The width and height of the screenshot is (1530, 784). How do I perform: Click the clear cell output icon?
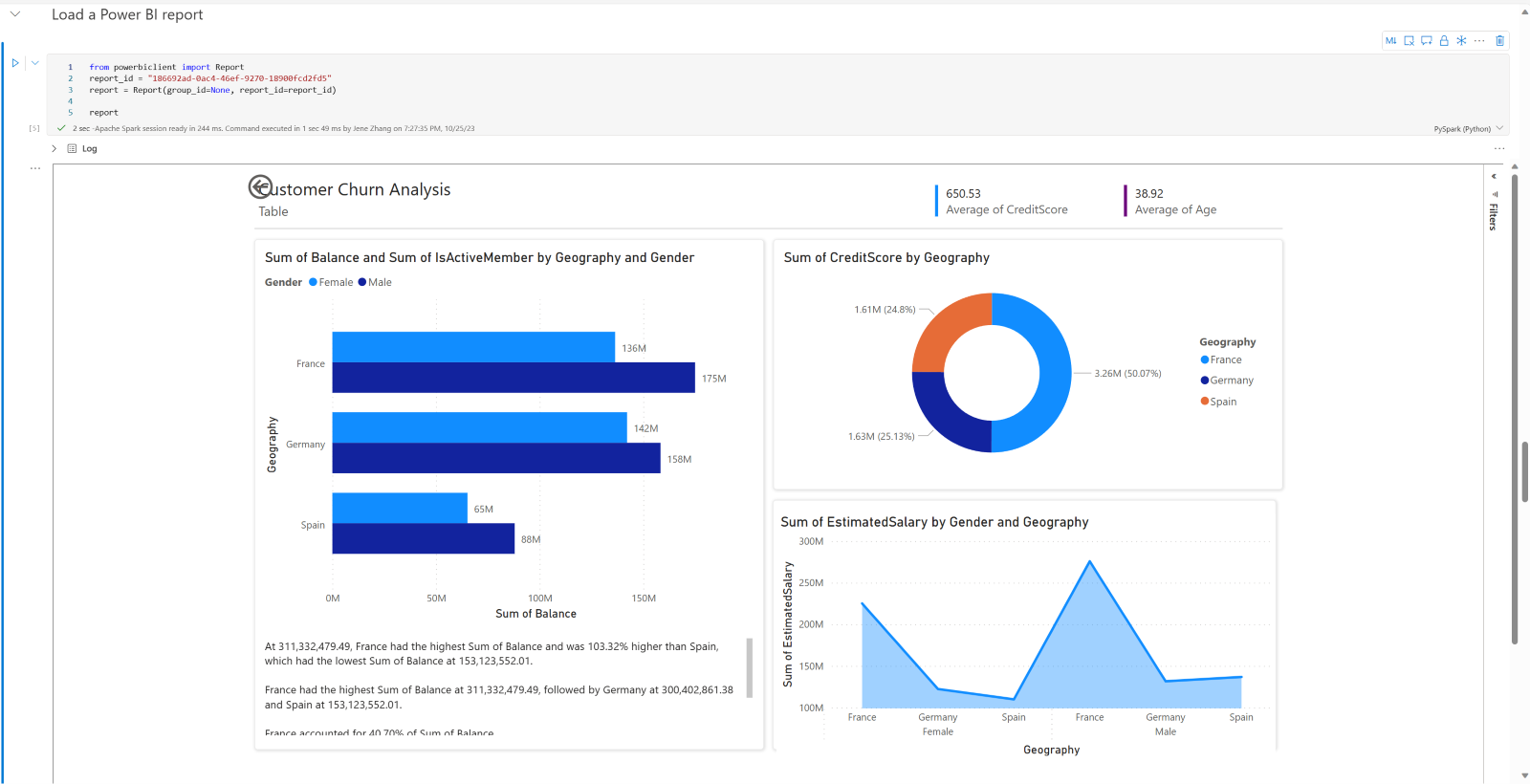point(1409,41)
